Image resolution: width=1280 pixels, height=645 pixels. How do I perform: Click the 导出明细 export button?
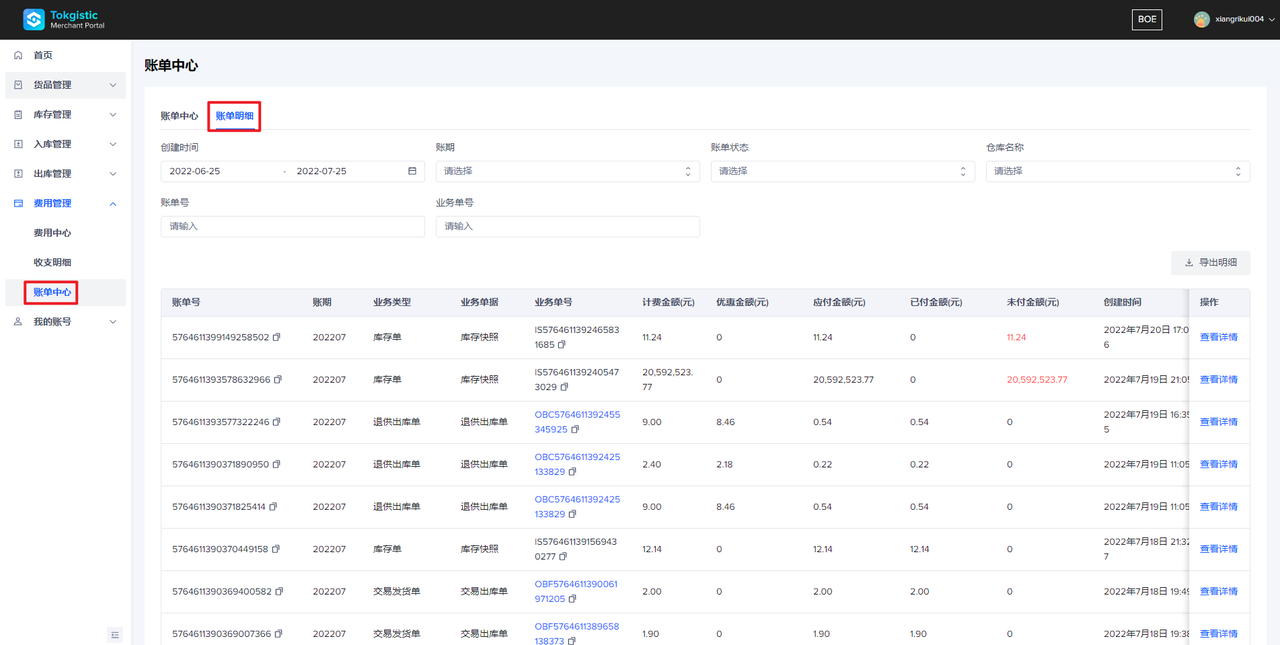click(x=1210, y=263)
